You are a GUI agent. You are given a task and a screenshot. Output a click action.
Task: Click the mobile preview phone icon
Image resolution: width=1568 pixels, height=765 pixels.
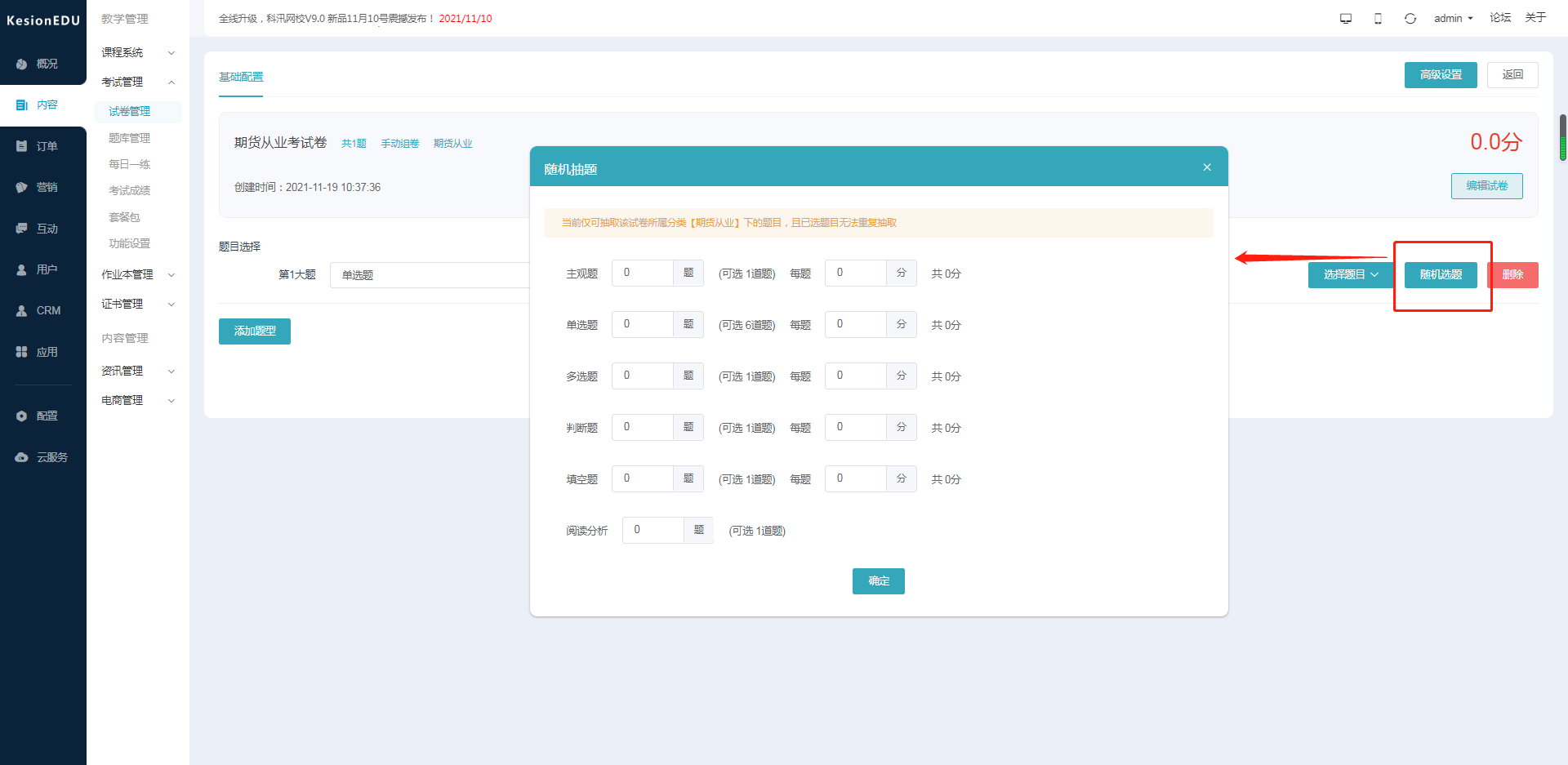(x=1378, y=18)
